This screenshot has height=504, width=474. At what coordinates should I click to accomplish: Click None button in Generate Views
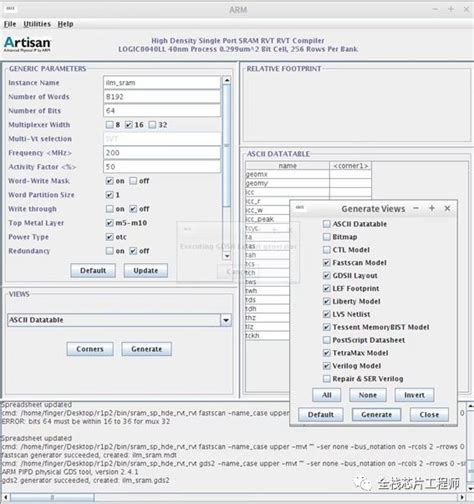368,395
